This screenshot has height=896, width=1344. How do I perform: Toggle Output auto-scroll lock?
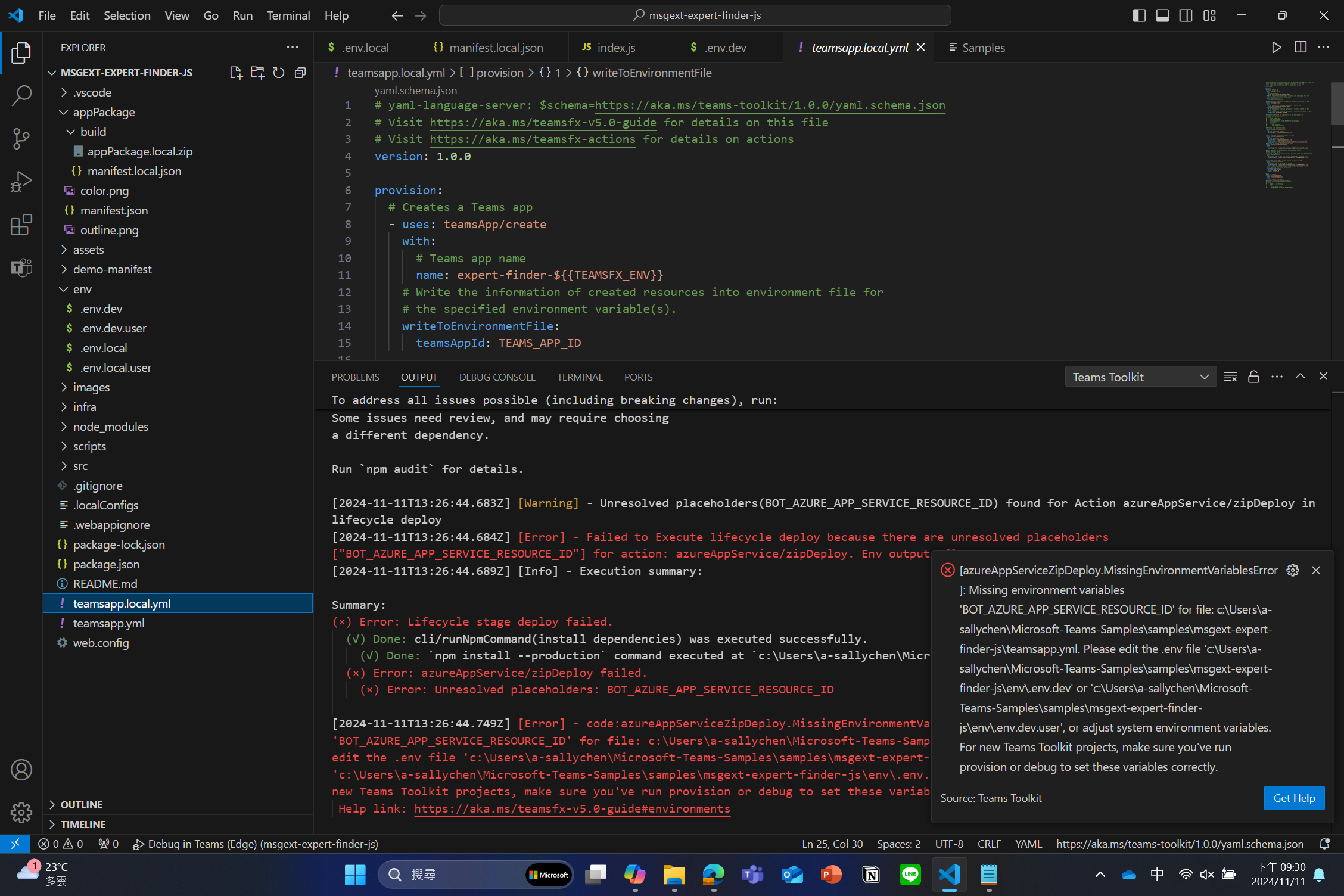coord(1253,377)
